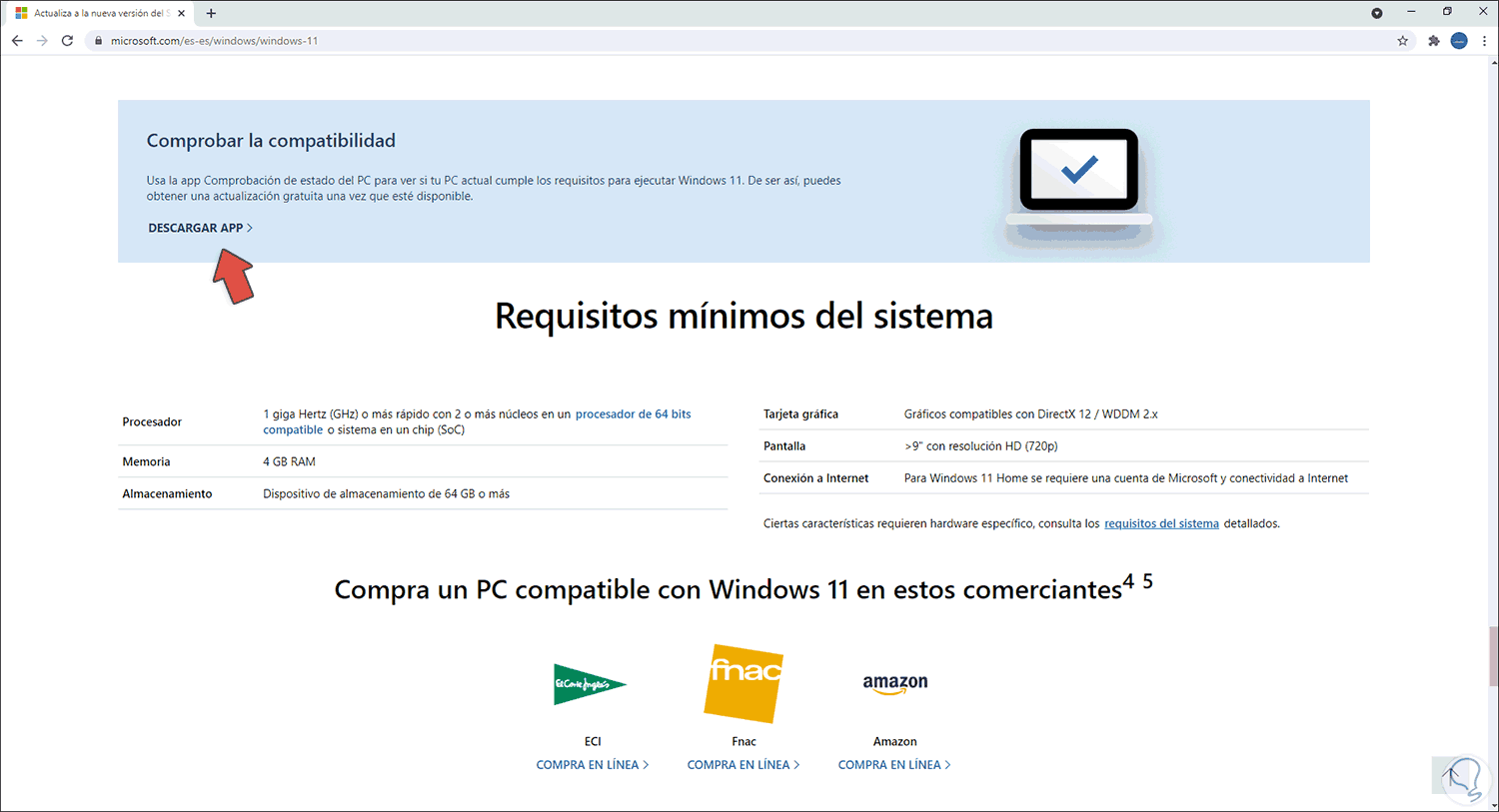Open the Chrome profile avatar
Viewport: 1499px width, 812px height.
coord(1459,41)
